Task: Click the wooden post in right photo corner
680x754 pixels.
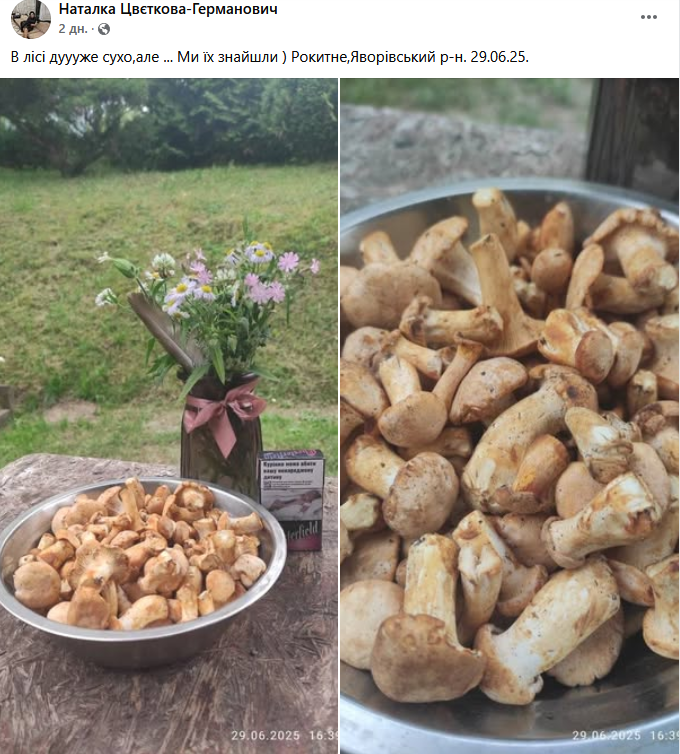Action: (634, 135)
